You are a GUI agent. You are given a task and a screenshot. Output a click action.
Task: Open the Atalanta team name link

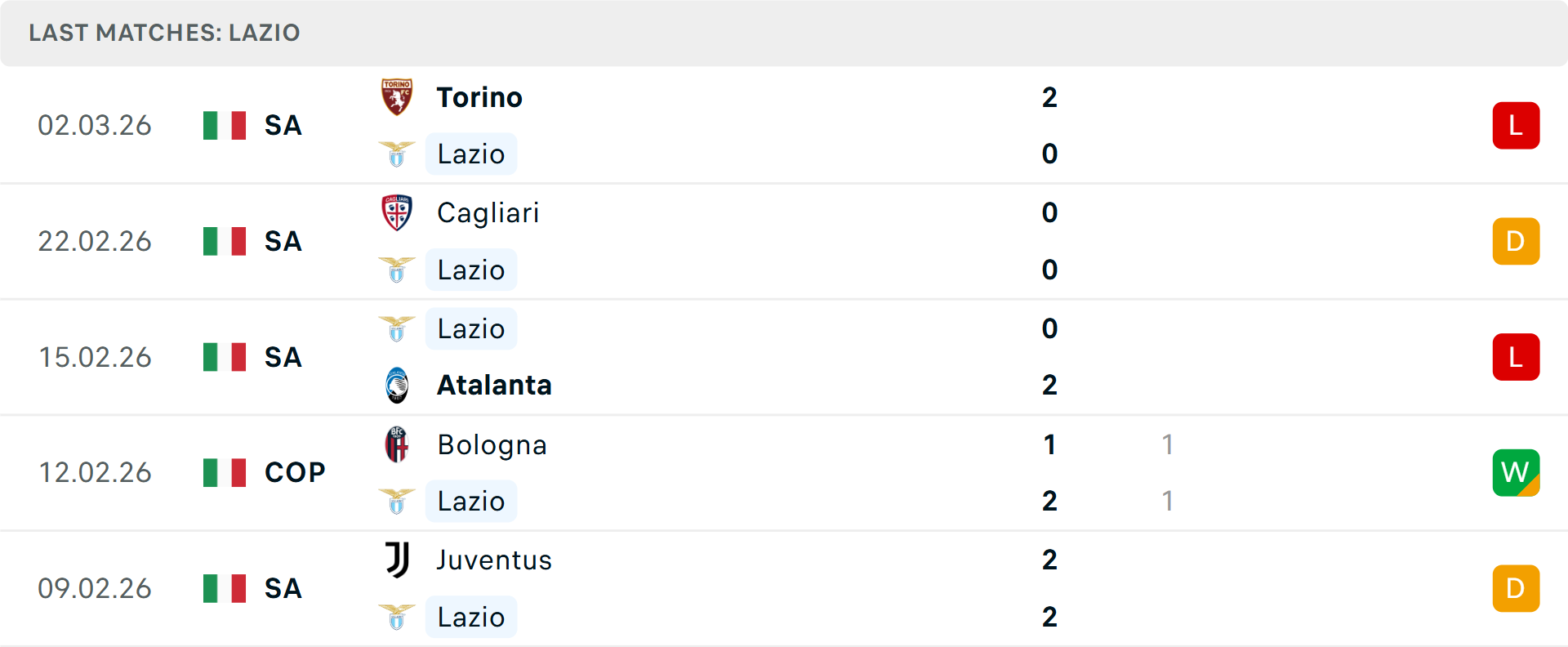pyautogui.click(x=494, y=385)
